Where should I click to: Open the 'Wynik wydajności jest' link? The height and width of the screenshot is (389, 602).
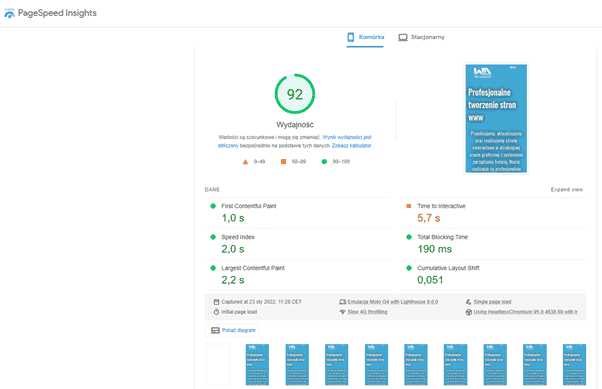tap(347, 137)
